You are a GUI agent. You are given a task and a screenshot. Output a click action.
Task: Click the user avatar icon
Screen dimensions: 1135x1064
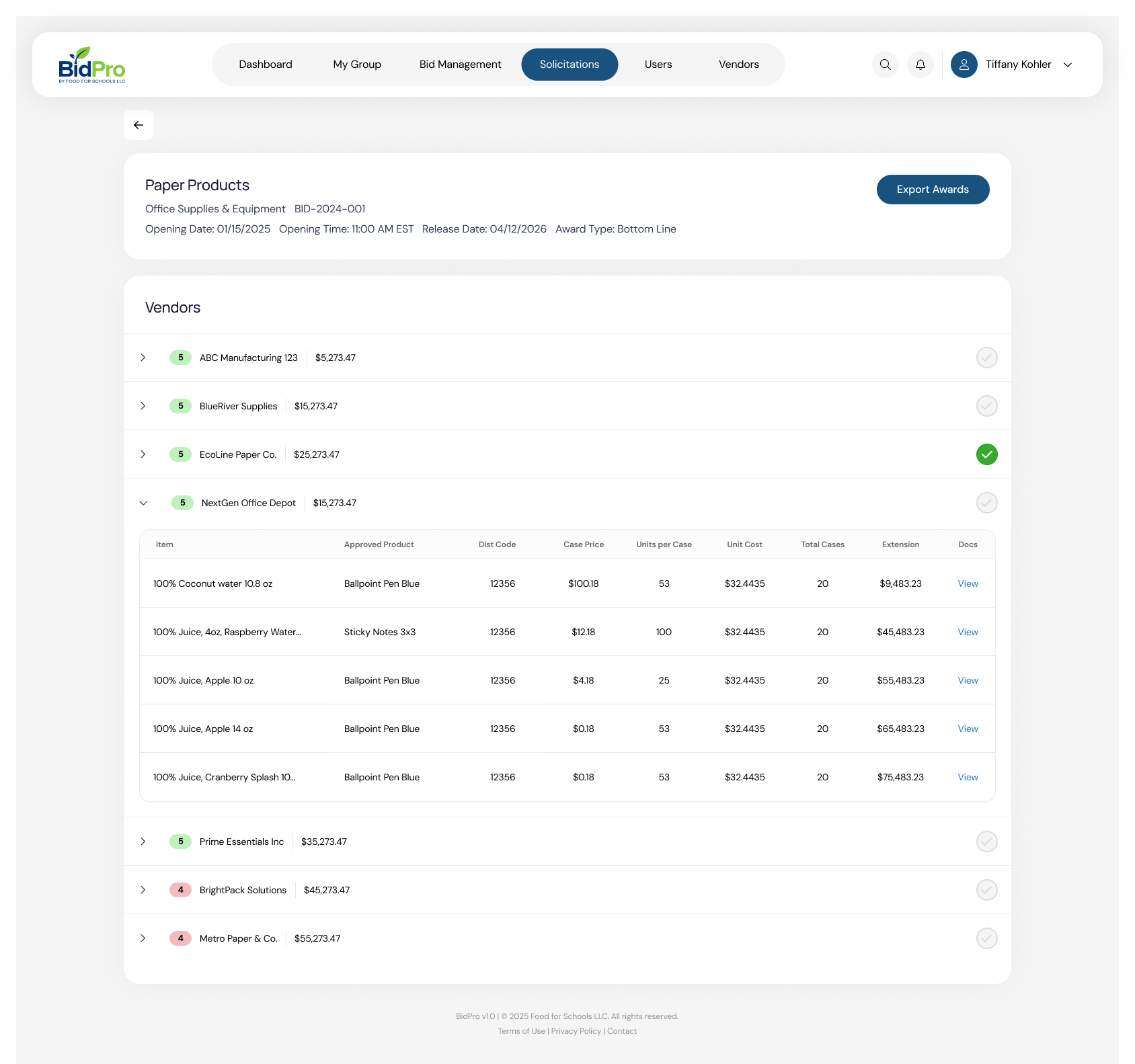click(x=964, y=65)
